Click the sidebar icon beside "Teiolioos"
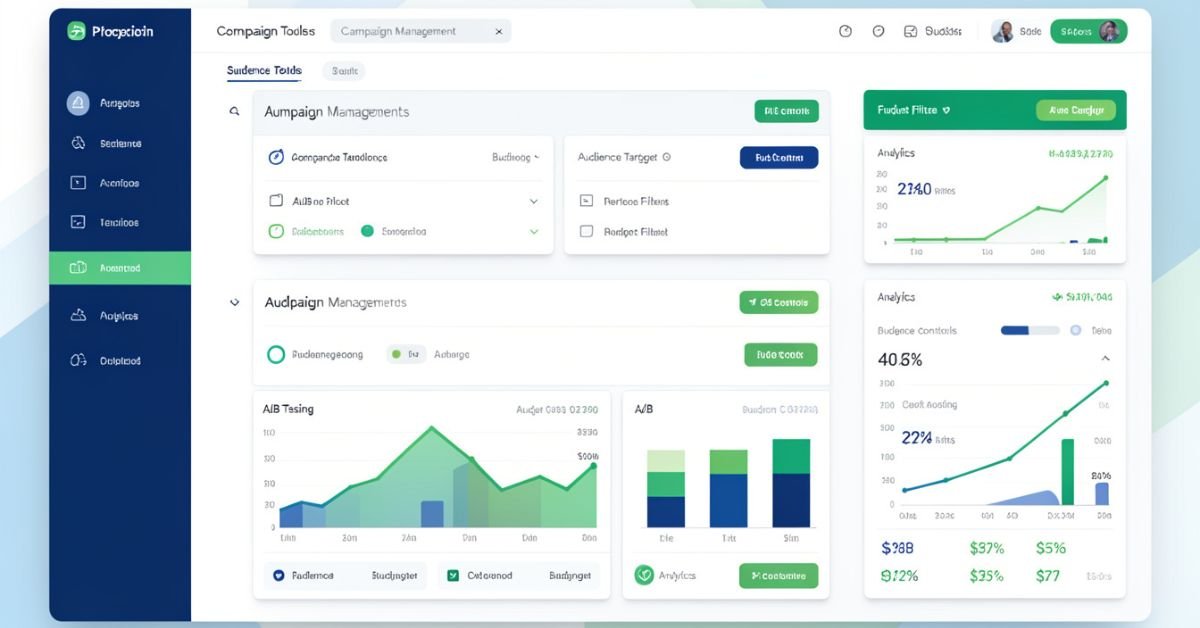The image size is (1200, 628). pyautogui.click(x=78, y=222)
